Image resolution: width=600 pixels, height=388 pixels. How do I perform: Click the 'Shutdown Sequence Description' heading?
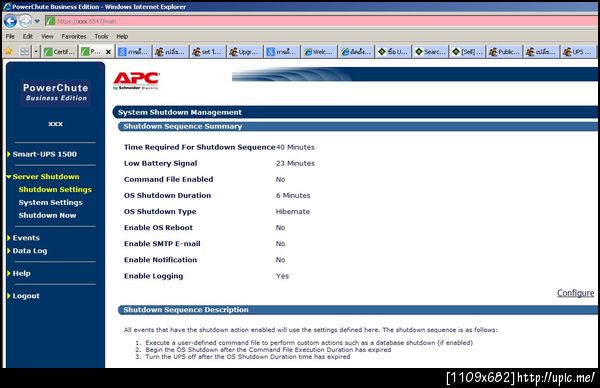pyautogui.click(x=186, y=310)
